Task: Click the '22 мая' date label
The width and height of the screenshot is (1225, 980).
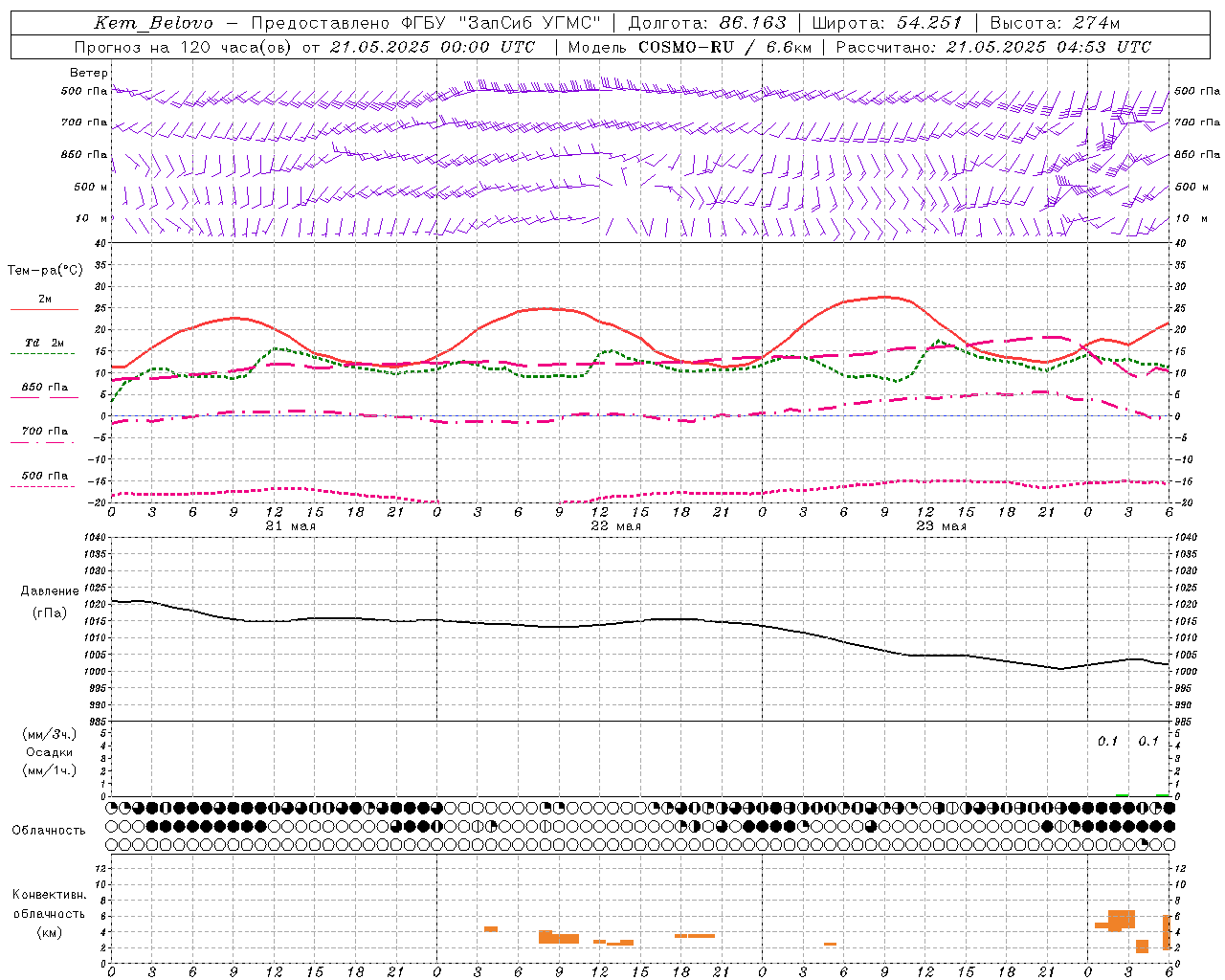Action: 615,526
